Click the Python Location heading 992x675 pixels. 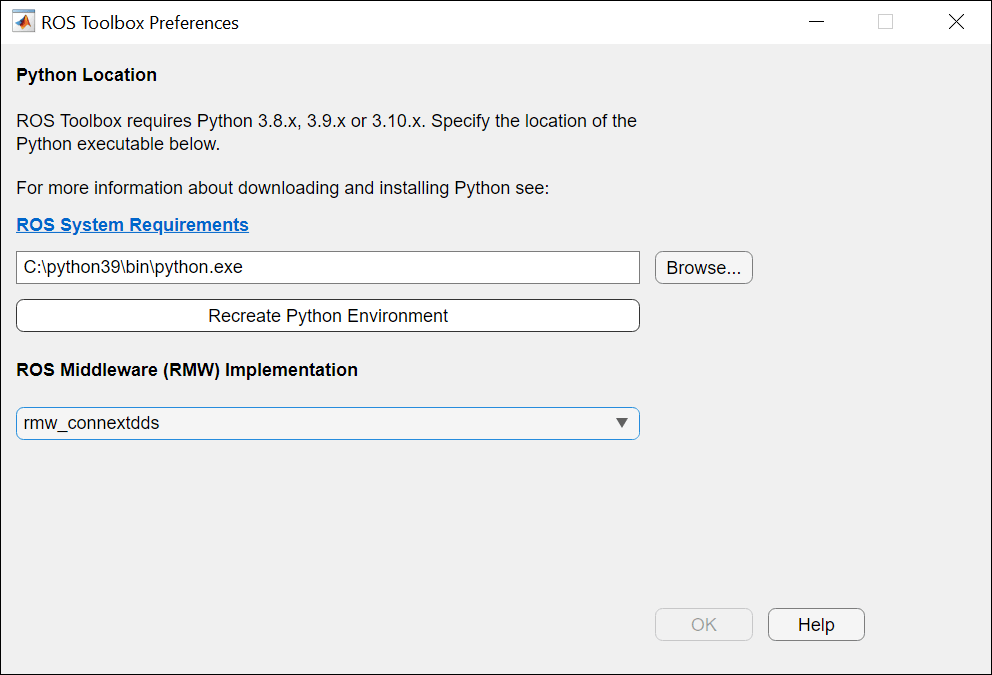[87, 75]
